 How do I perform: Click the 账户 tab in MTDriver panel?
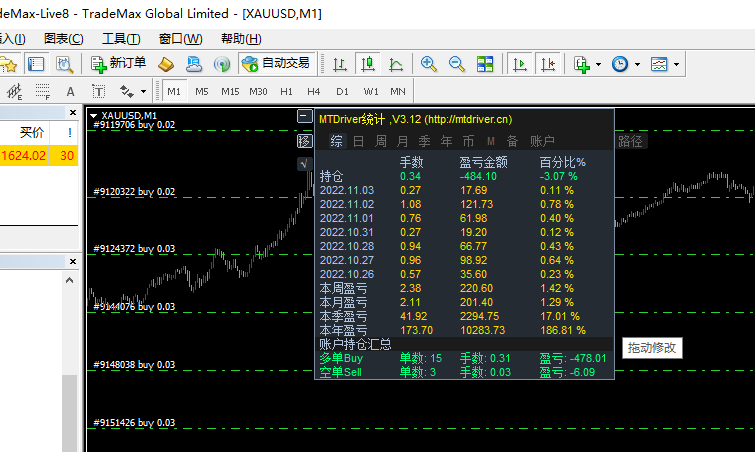tap(542, 141)
